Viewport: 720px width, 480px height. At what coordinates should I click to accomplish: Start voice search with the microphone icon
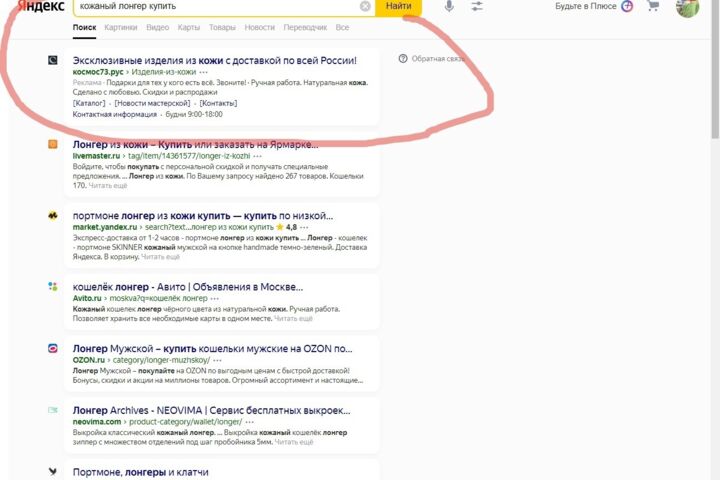(449, 6)
